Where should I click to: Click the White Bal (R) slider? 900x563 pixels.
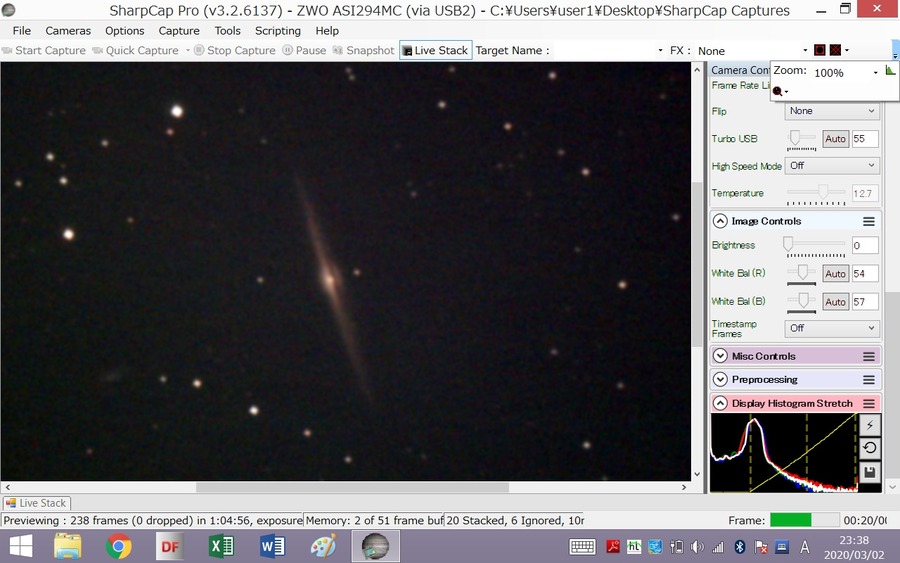point(801,274)
